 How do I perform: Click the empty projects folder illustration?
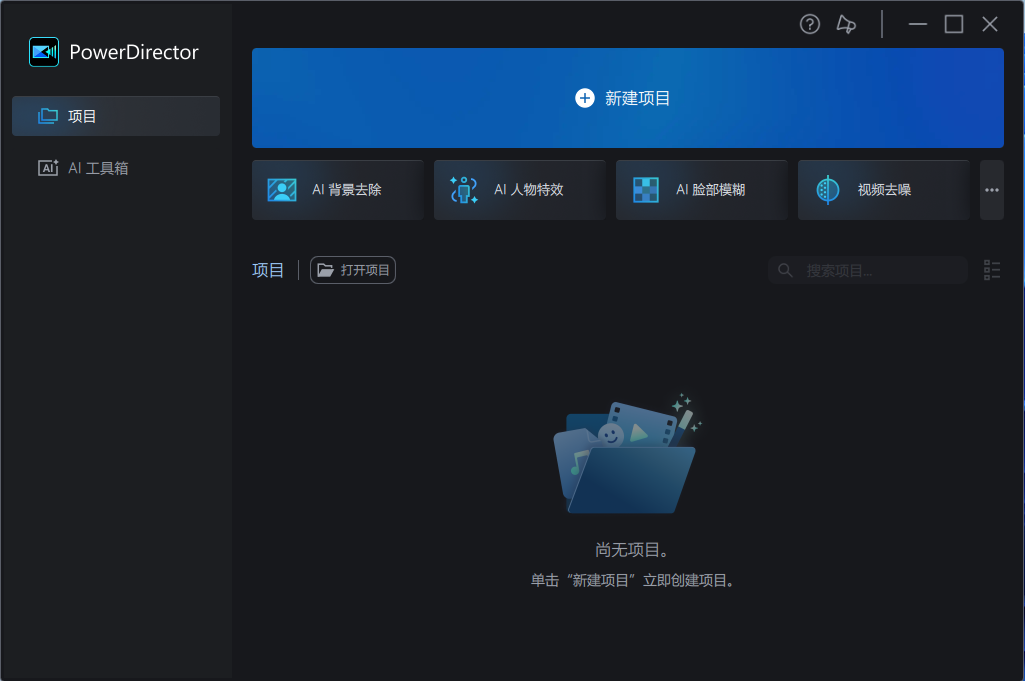coord(627,454)
